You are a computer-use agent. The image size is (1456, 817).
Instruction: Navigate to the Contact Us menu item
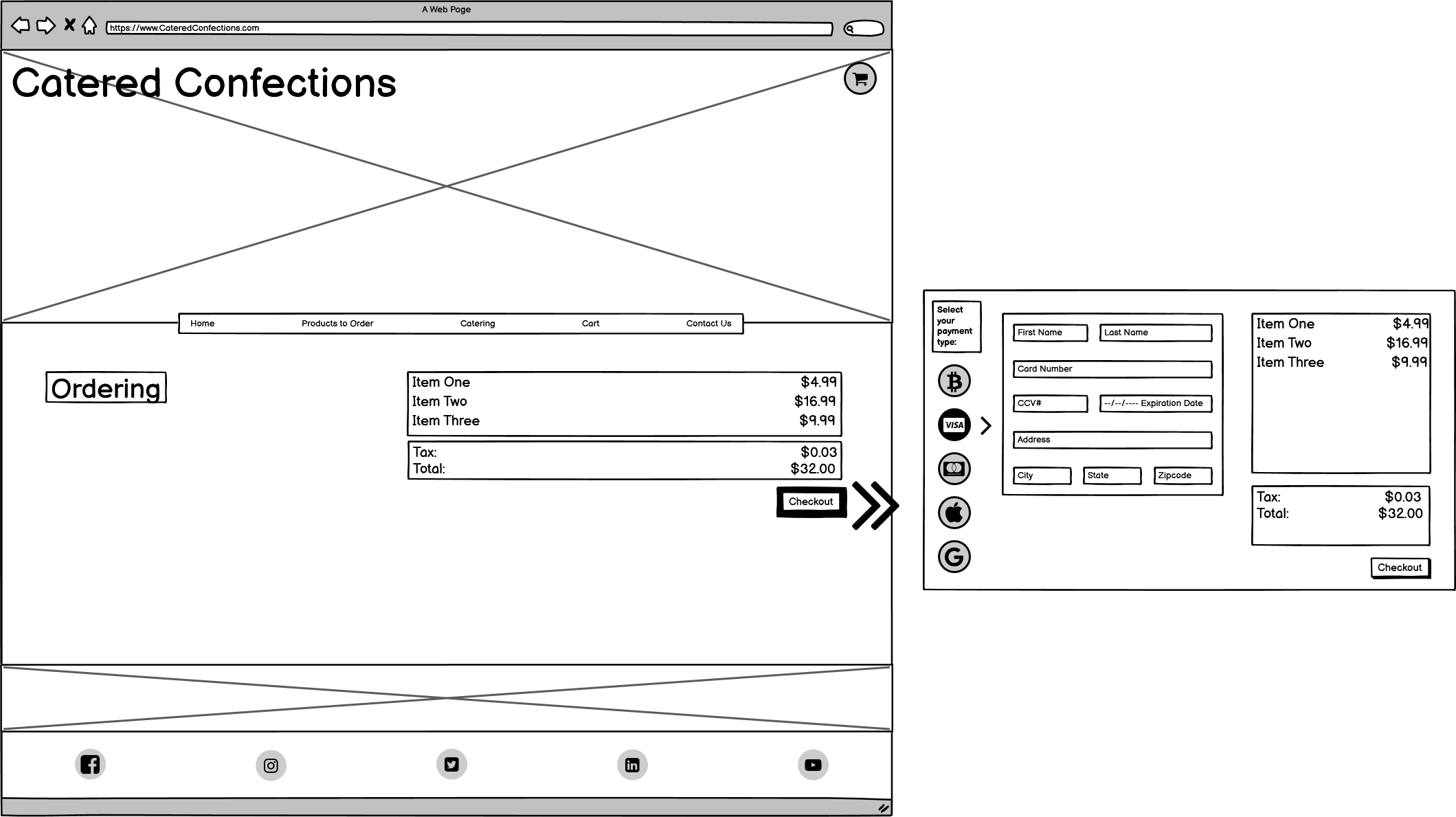[x=709, y=323]
